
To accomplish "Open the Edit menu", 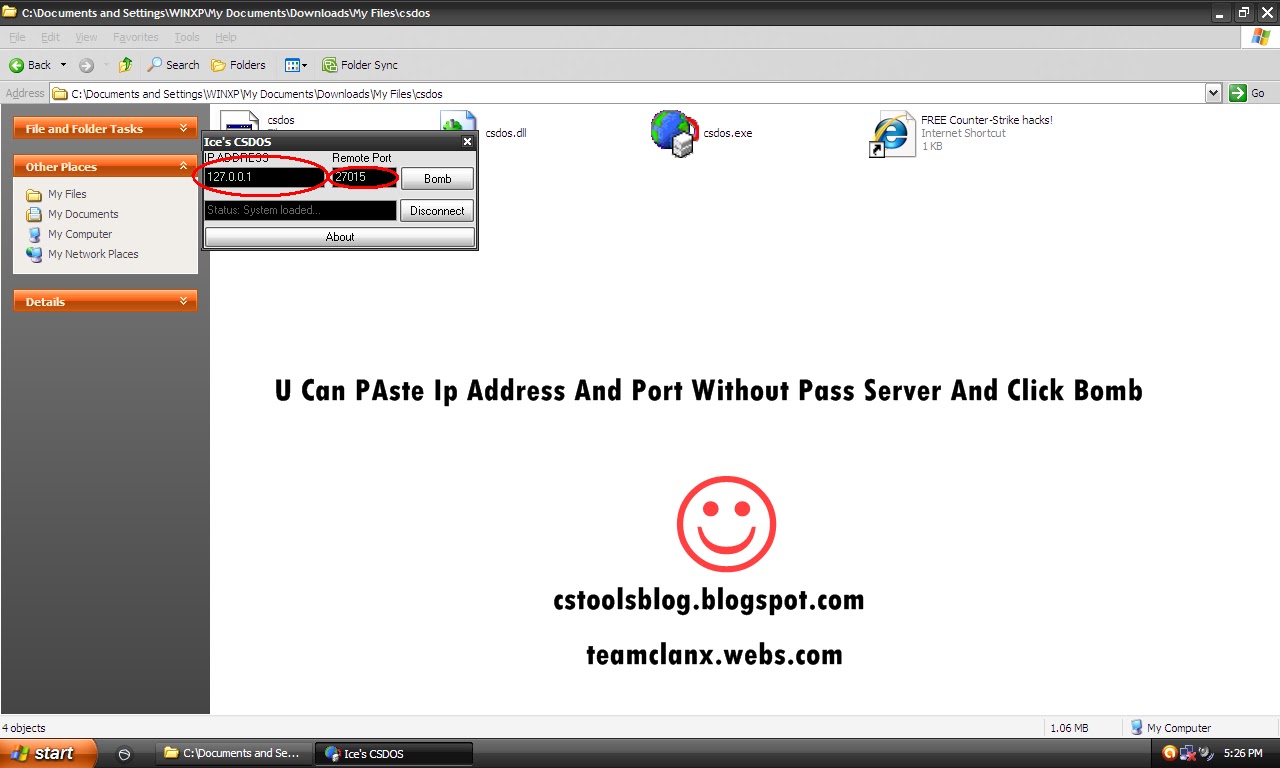I will tap(50, 37).
